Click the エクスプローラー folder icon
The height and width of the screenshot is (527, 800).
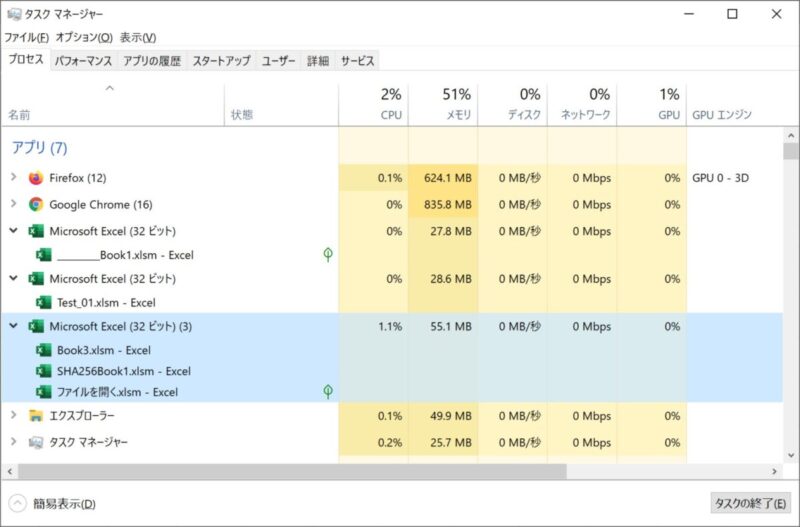pyautogui.click(x=36, y=416)
